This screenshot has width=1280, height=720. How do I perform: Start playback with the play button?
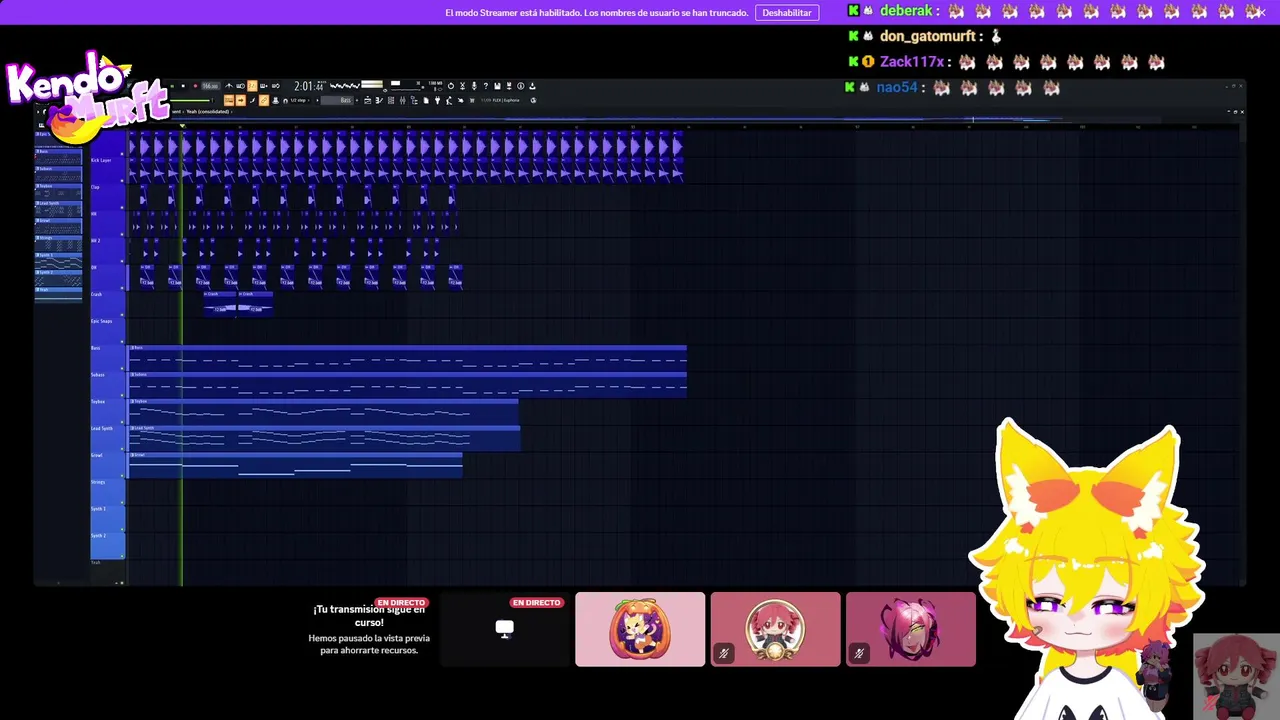172,86
